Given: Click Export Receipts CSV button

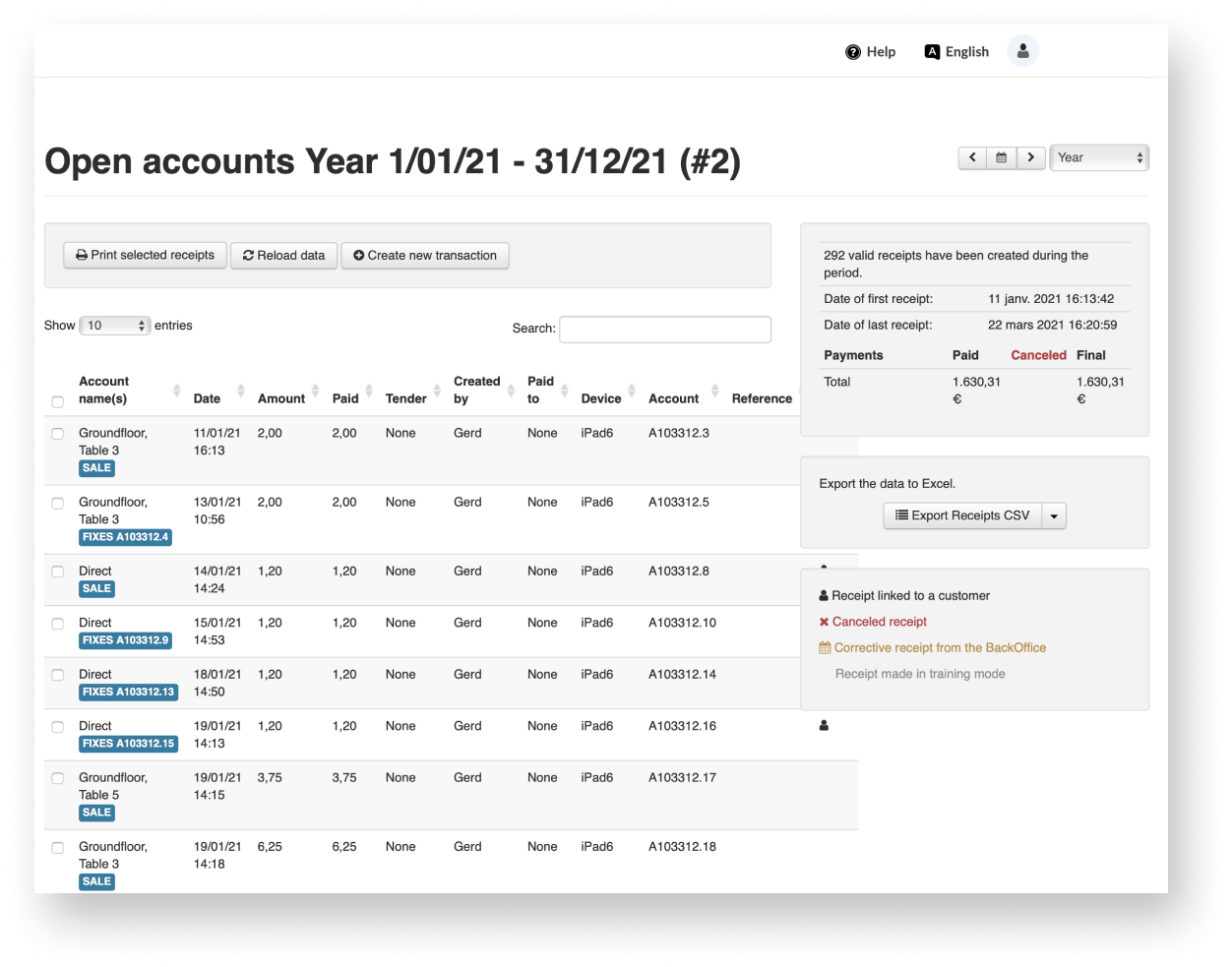Looking at the screenshot, I should pyautogui.click(x=962, y=515).
